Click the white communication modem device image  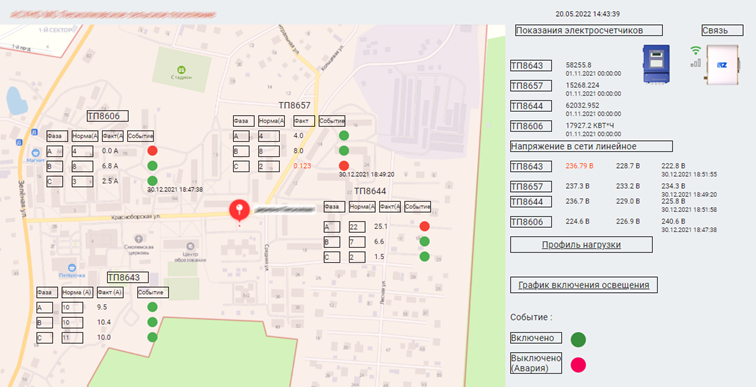point(722,65)
